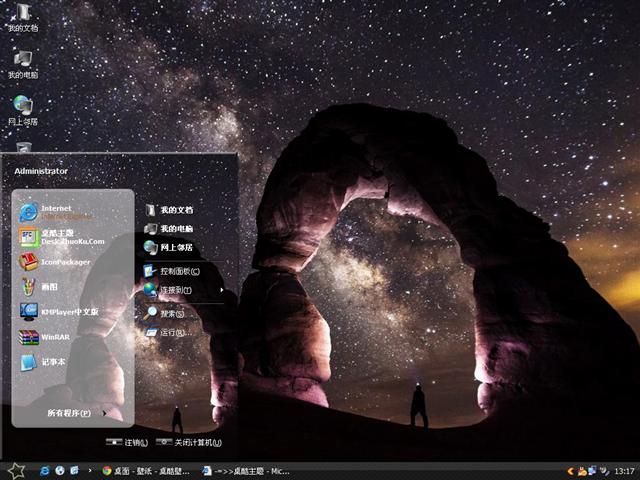This screenshot has width=640, height=480.
Task: Open 桌酷主题 DeskZhuoKu.Com entry
Action: pyautogui.click(x=61, y=237)
